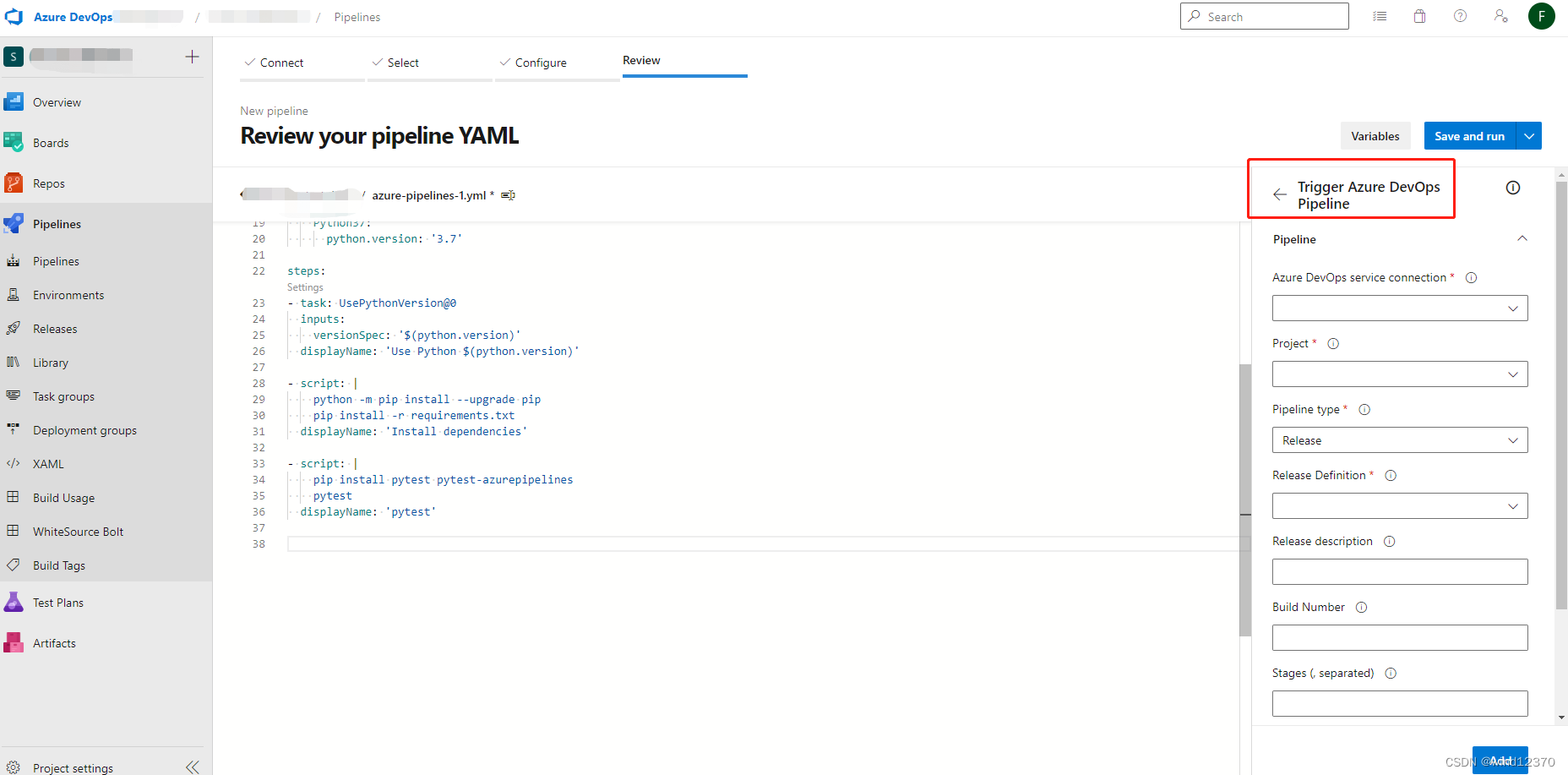Collapse the Pipeline section chevron
Viewport: 1568px width, 775px height.
click(1522, 238)
